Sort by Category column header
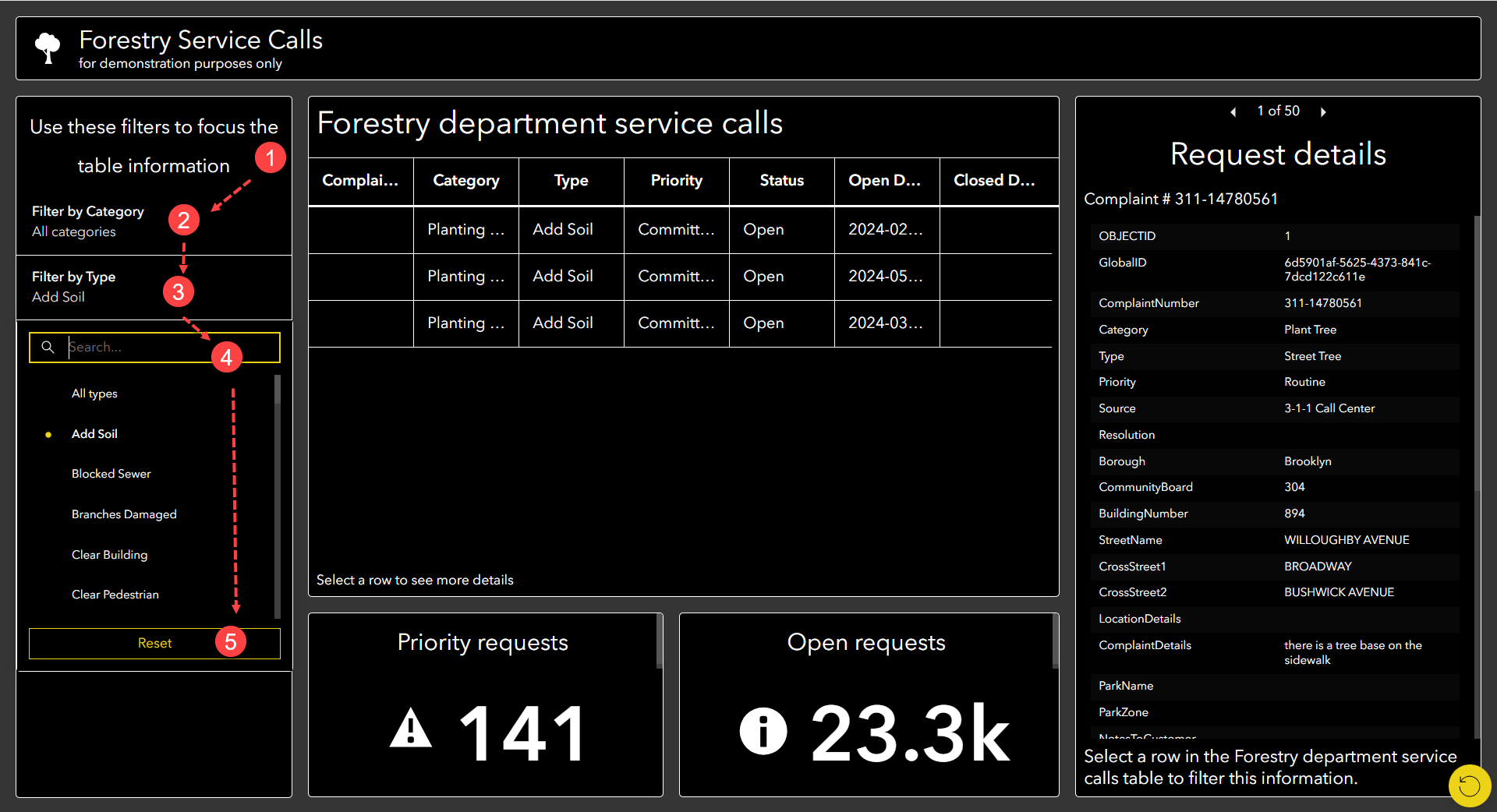This screenshot has height=812, width=1497. 466,181
